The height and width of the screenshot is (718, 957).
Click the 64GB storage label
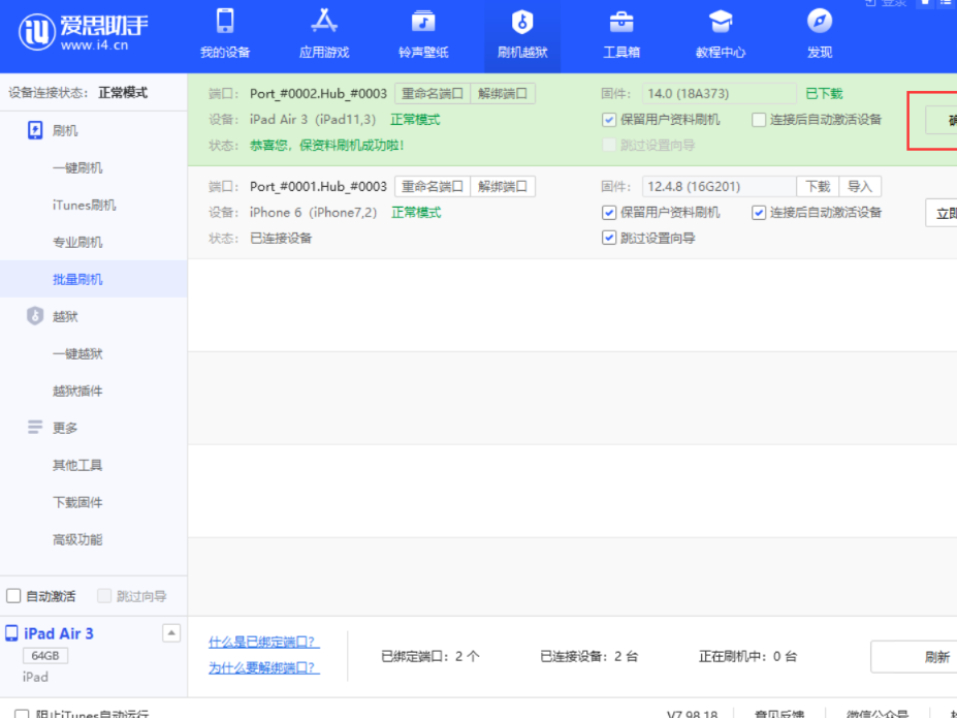tap(45, 656)
